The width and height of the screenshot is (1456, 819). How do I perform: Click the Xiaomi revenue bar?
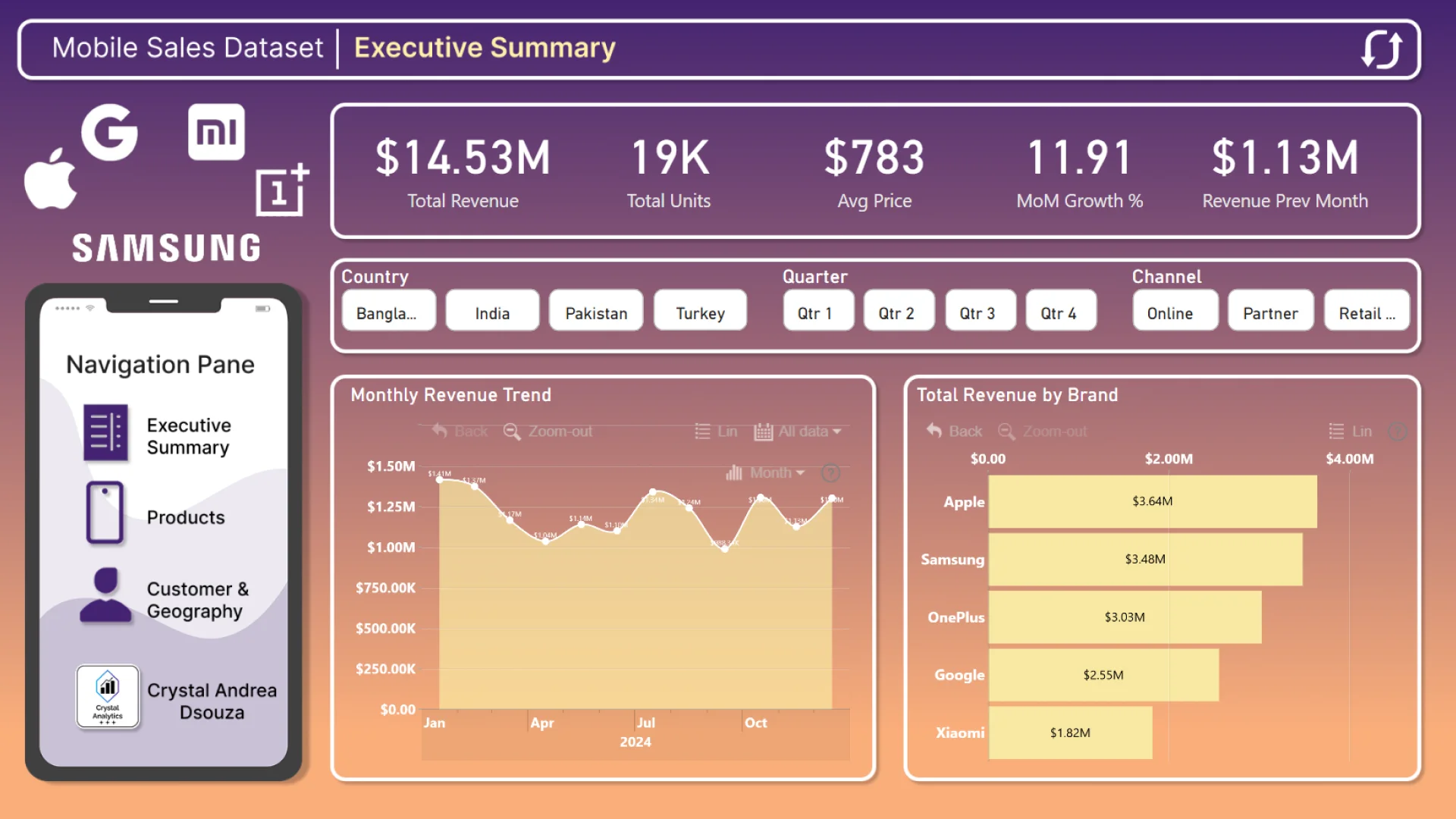[1071, 733]
